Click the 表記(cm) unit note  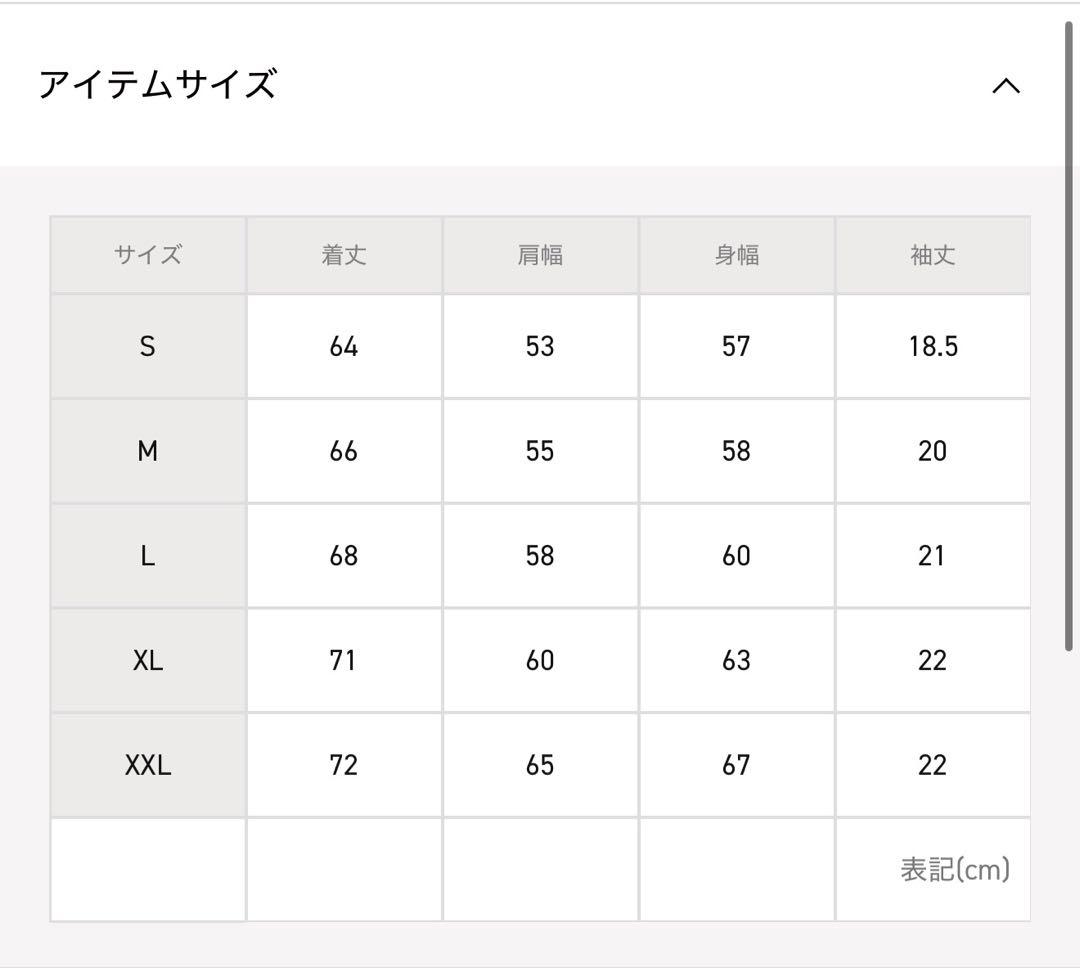coord(954,869)
